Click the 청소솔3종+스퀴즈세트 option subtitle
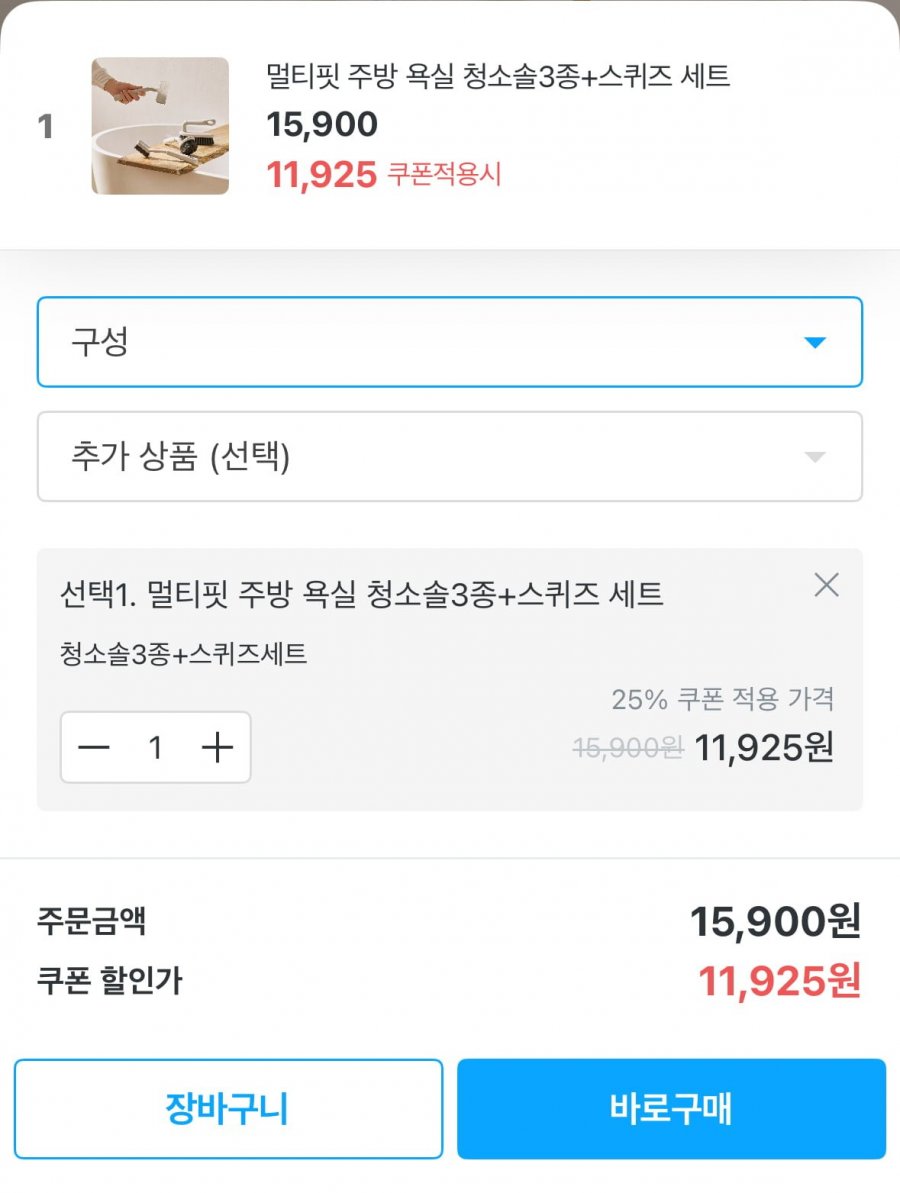The image size is (900, 1193). tap(183, 655)
